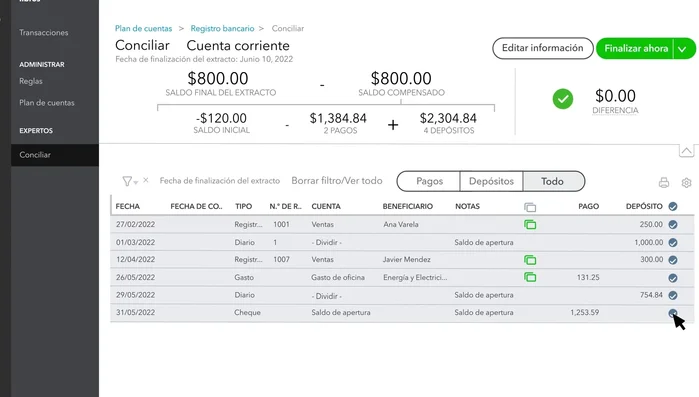Click reference number 1007

pyautogui.click(x=281, y=259)
